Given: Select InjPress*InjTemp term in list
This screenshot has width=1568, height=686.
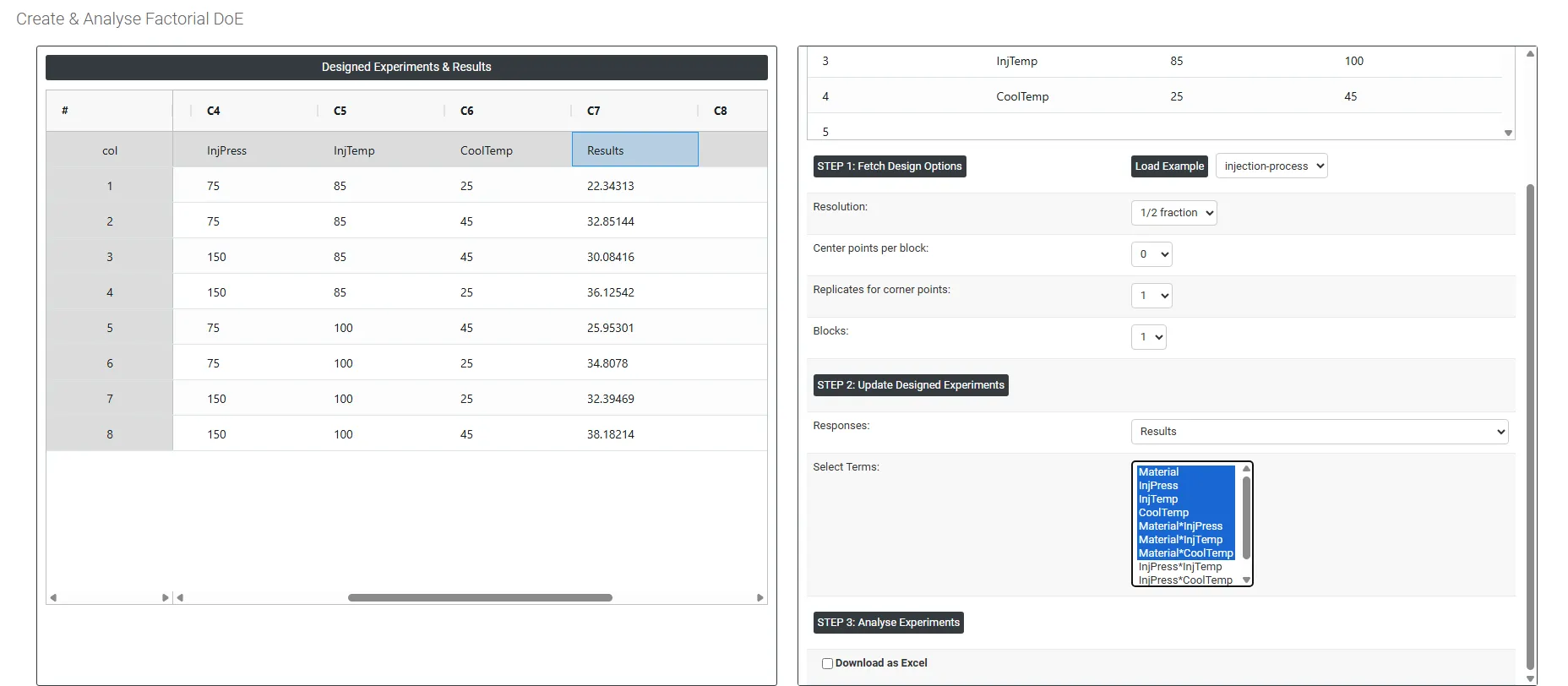Looking at the screenshot, I should click(1186, 567).
